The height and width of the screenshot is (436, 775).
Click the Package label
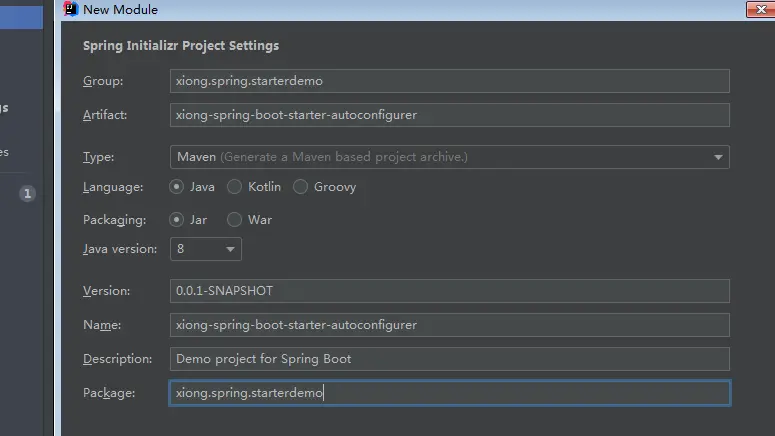coord(109,393)
